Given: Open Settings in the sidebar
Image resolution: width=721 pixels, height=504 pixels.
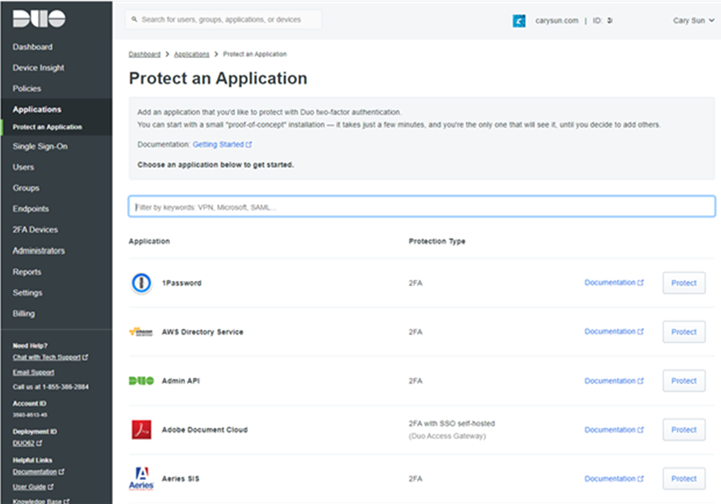Looking at the screenshot, I should tap(27, 292).
